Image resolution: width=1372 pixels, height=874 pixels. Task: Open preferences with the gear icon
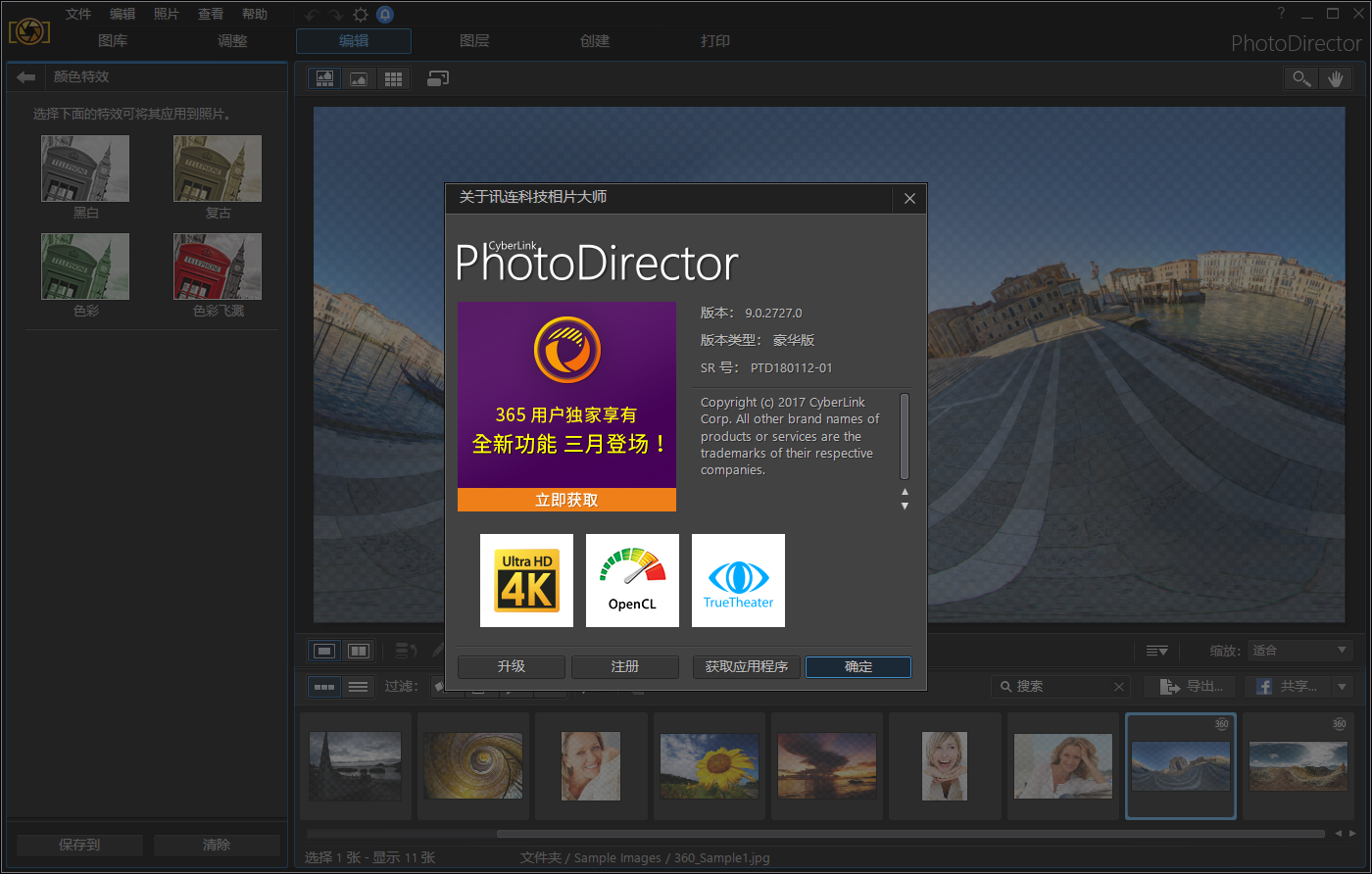(361, 14)
